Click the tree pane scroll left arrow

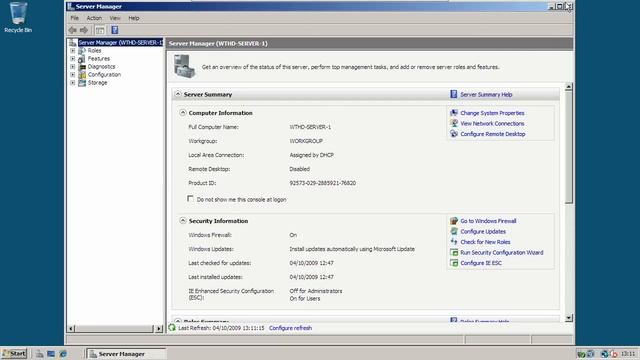click(x=71, y=329)
